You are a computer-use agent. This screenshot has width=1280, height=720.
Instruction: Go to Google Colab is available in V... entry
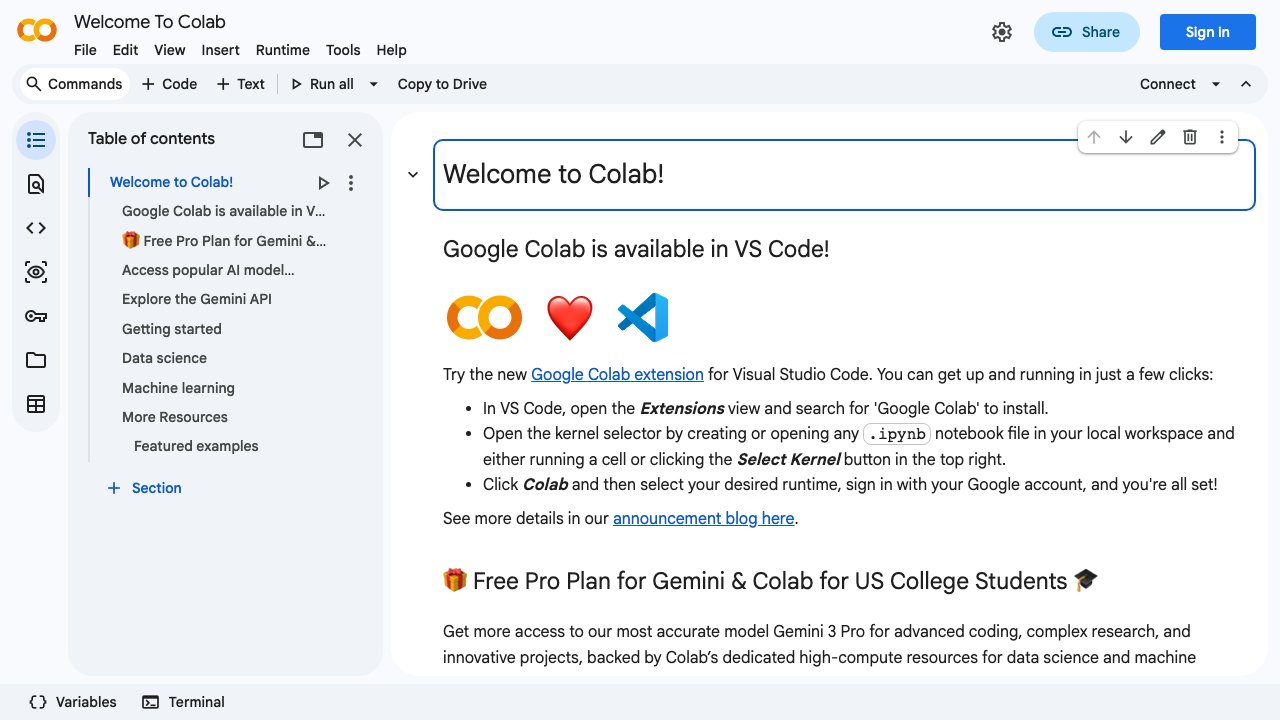pos(224,211)
